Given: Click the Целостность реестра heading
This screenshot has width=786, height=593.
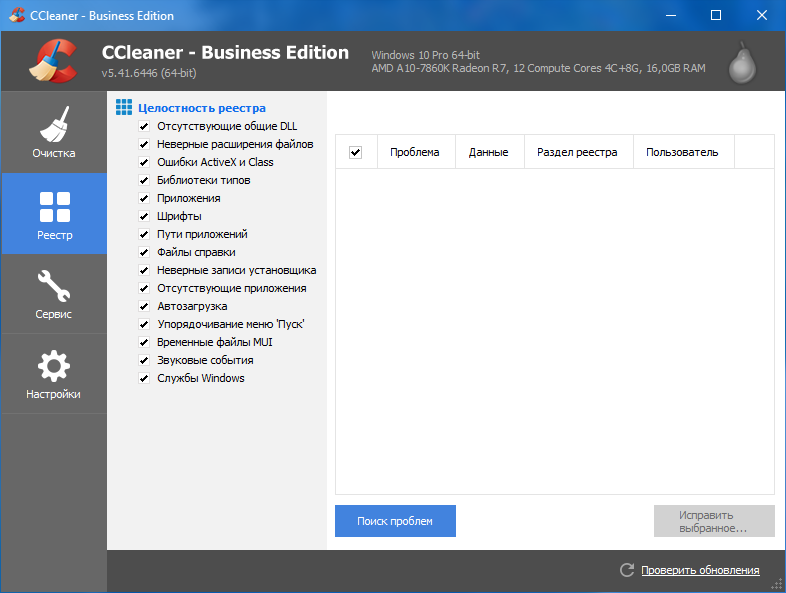Looking at the screenshot, I should tap(202, 108).
